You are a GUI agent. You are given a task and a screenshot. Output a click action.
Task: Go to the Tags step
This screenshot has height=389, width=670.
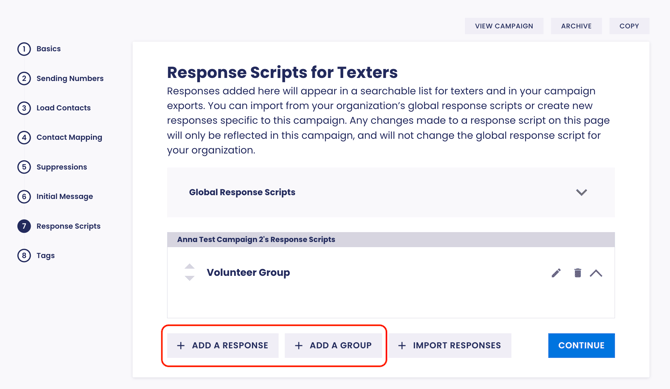45,255
